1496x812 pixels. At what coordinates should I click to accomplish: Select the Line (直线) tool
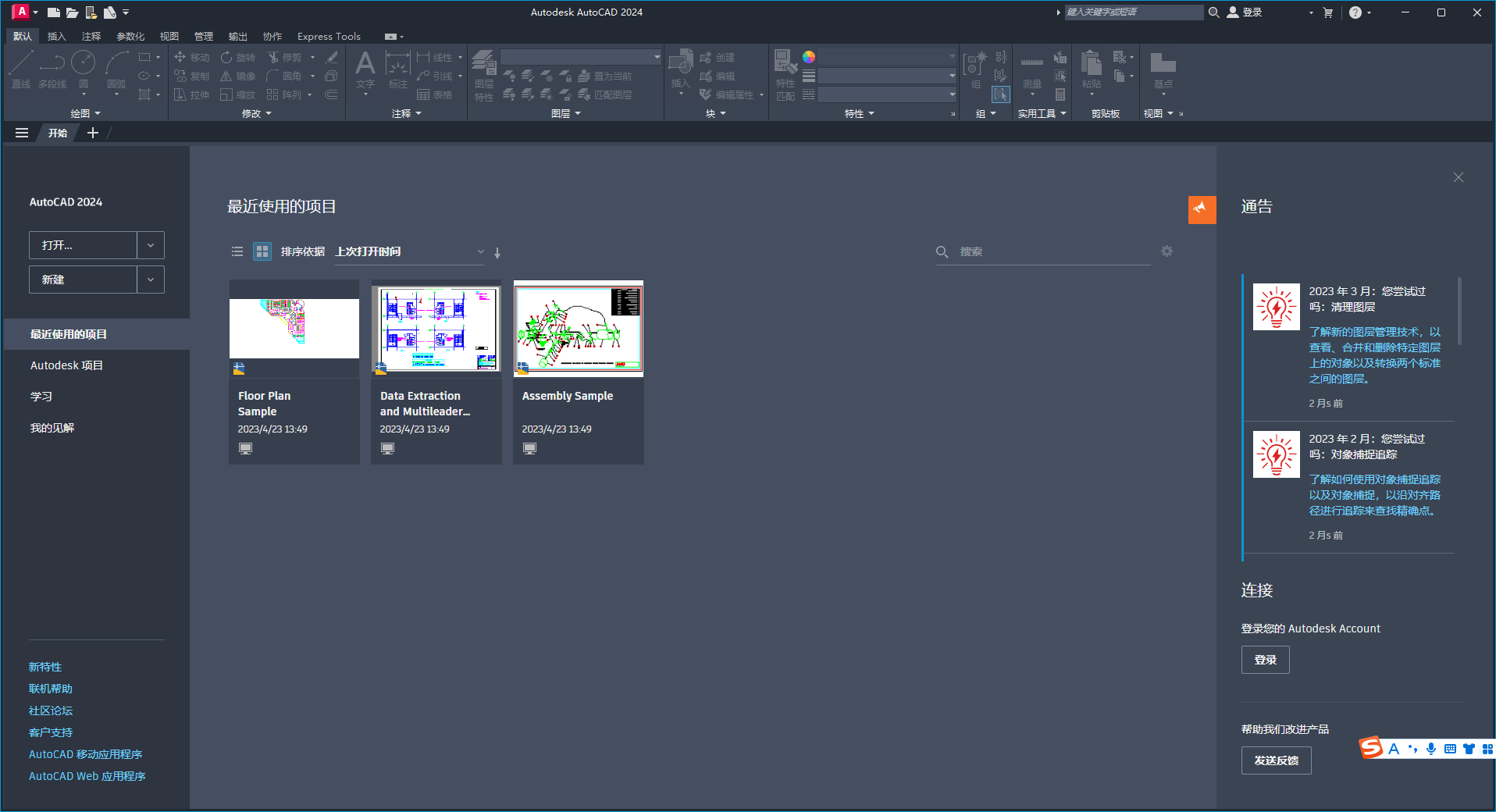[21, 69]
